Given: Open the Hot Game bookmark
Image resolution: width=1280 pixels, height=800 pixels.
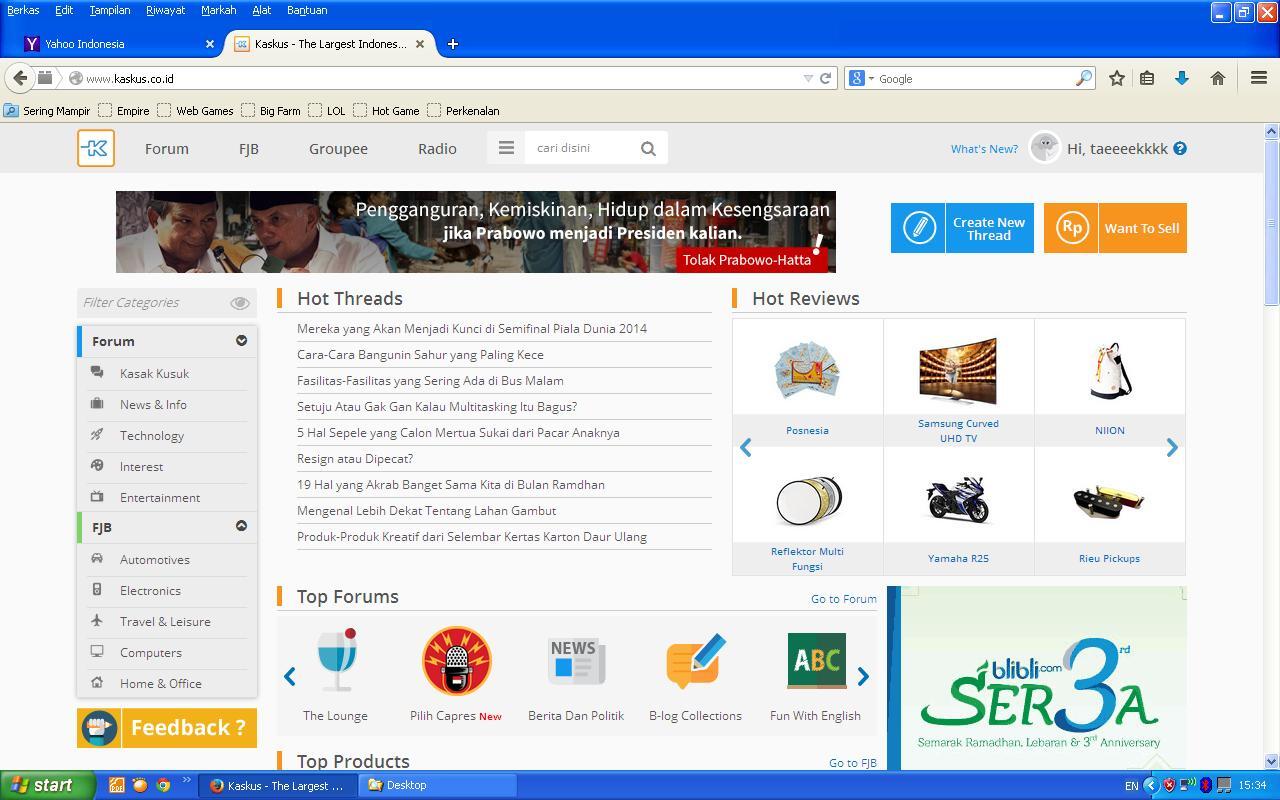Looking at the screenshot, I should 387,111.
